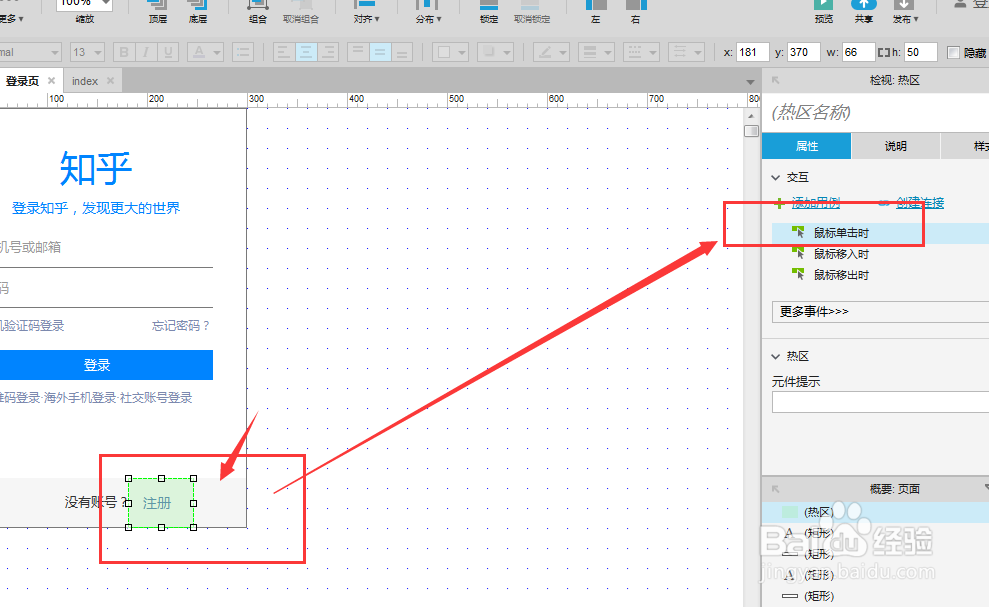Open the 更多 (more) toolbar dropdown

(x=11, y=19)
